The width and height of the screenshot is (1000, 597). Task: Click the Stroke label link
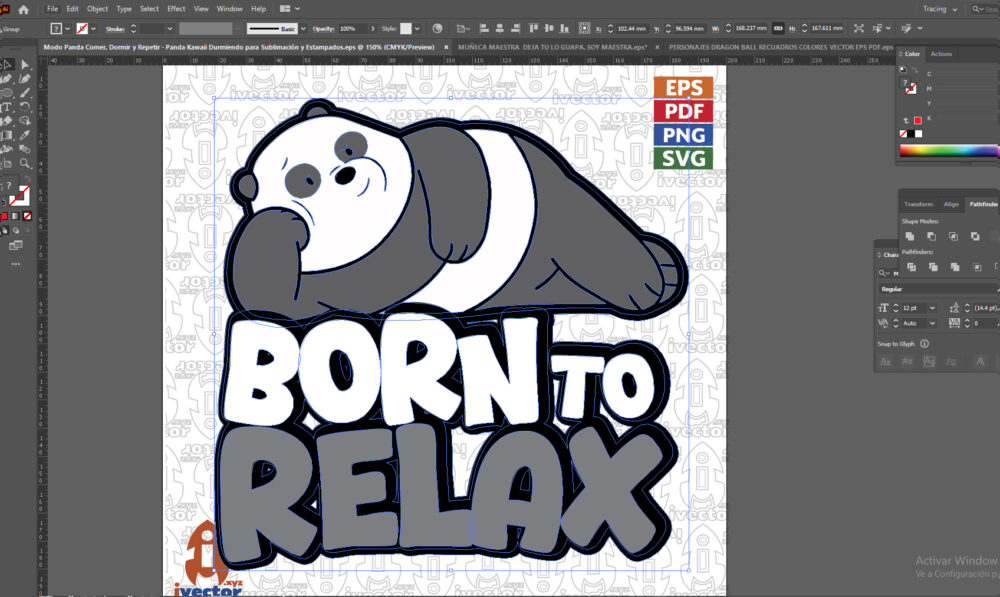[115, 29]
